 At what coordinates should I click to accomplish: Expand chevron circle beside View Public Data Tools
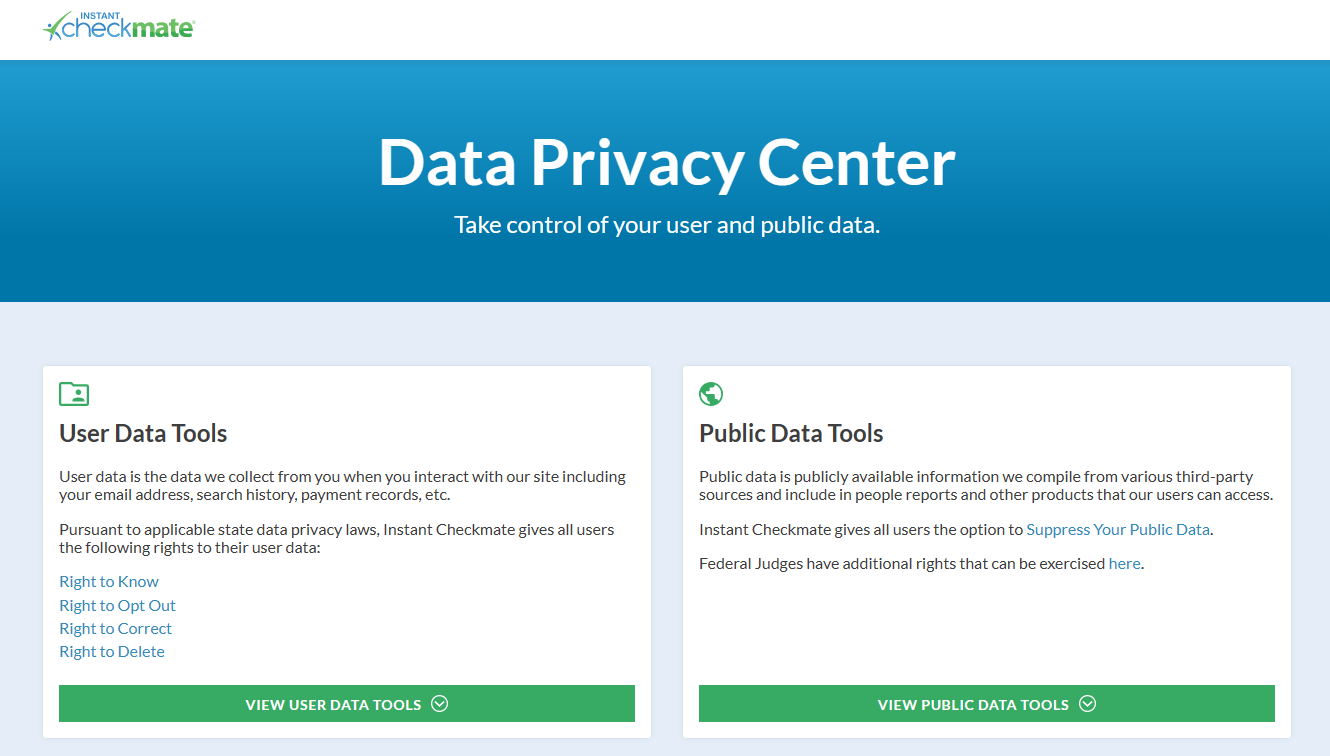1088,704
